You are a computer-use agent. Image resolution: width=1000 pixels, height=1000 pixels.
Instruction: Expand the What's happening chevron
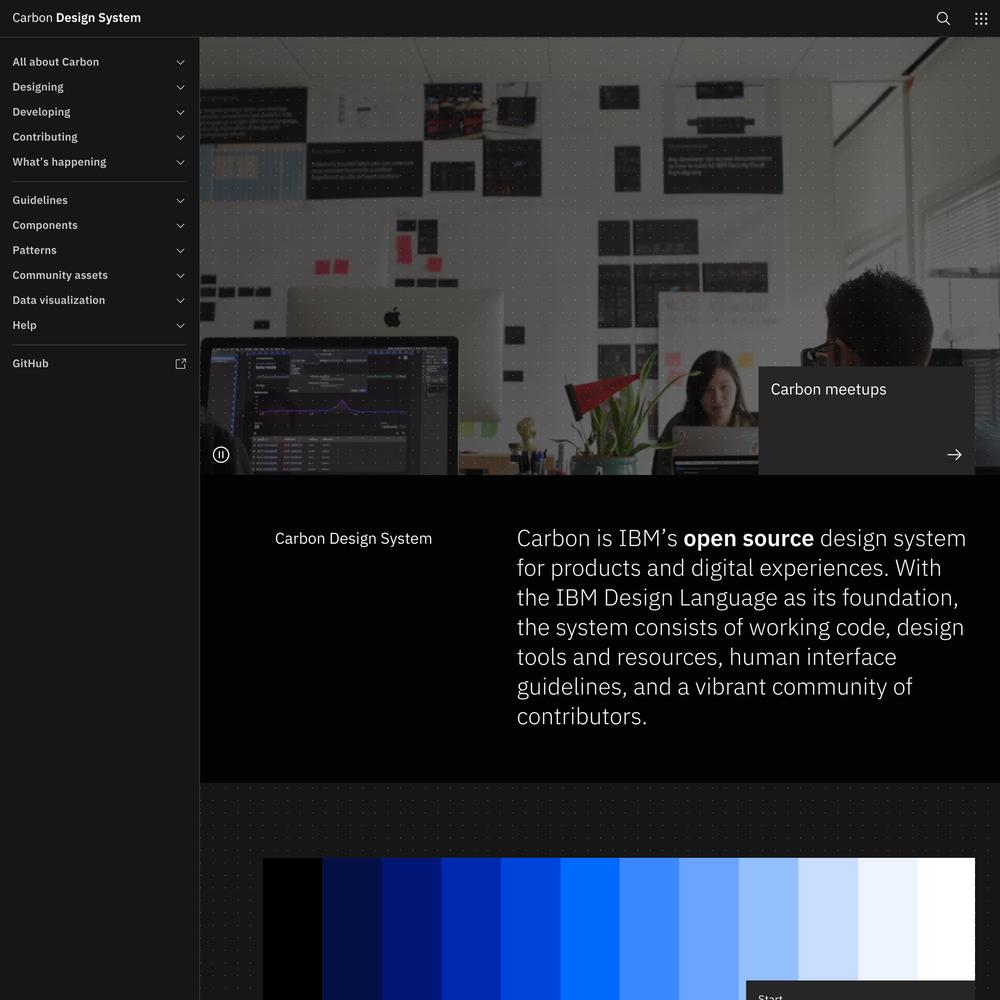tap(180, 163)
